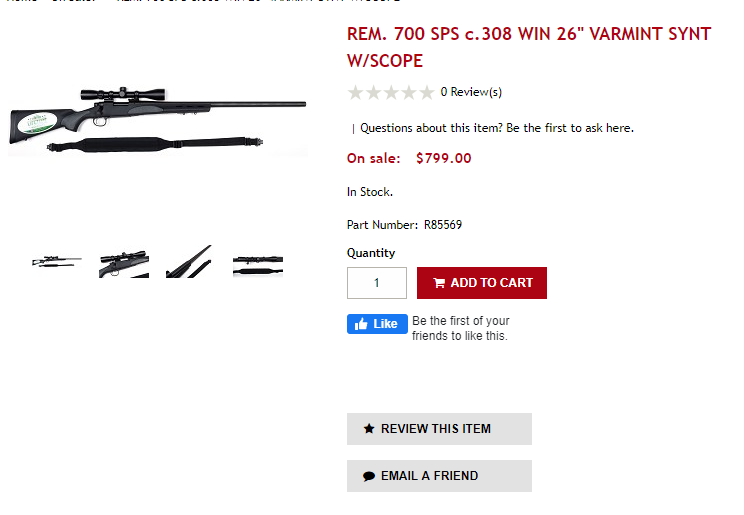Select the third rating star
744x515 pixels.
click(x=391, y=93)
